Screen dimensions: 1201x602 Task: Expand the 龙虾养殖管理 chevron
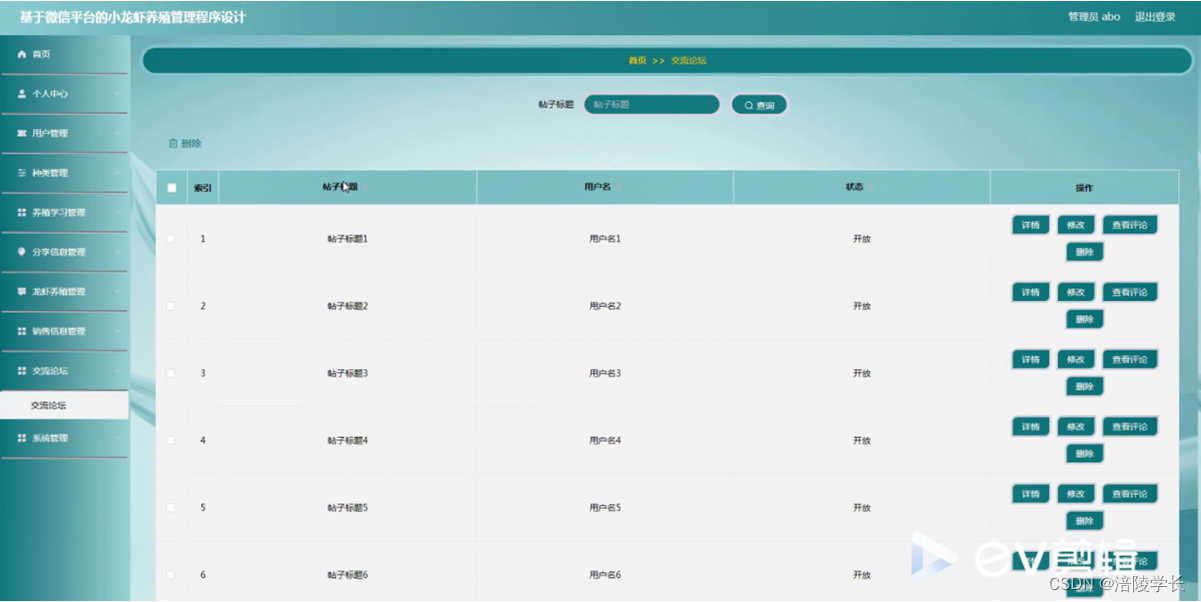coord(117,292)
